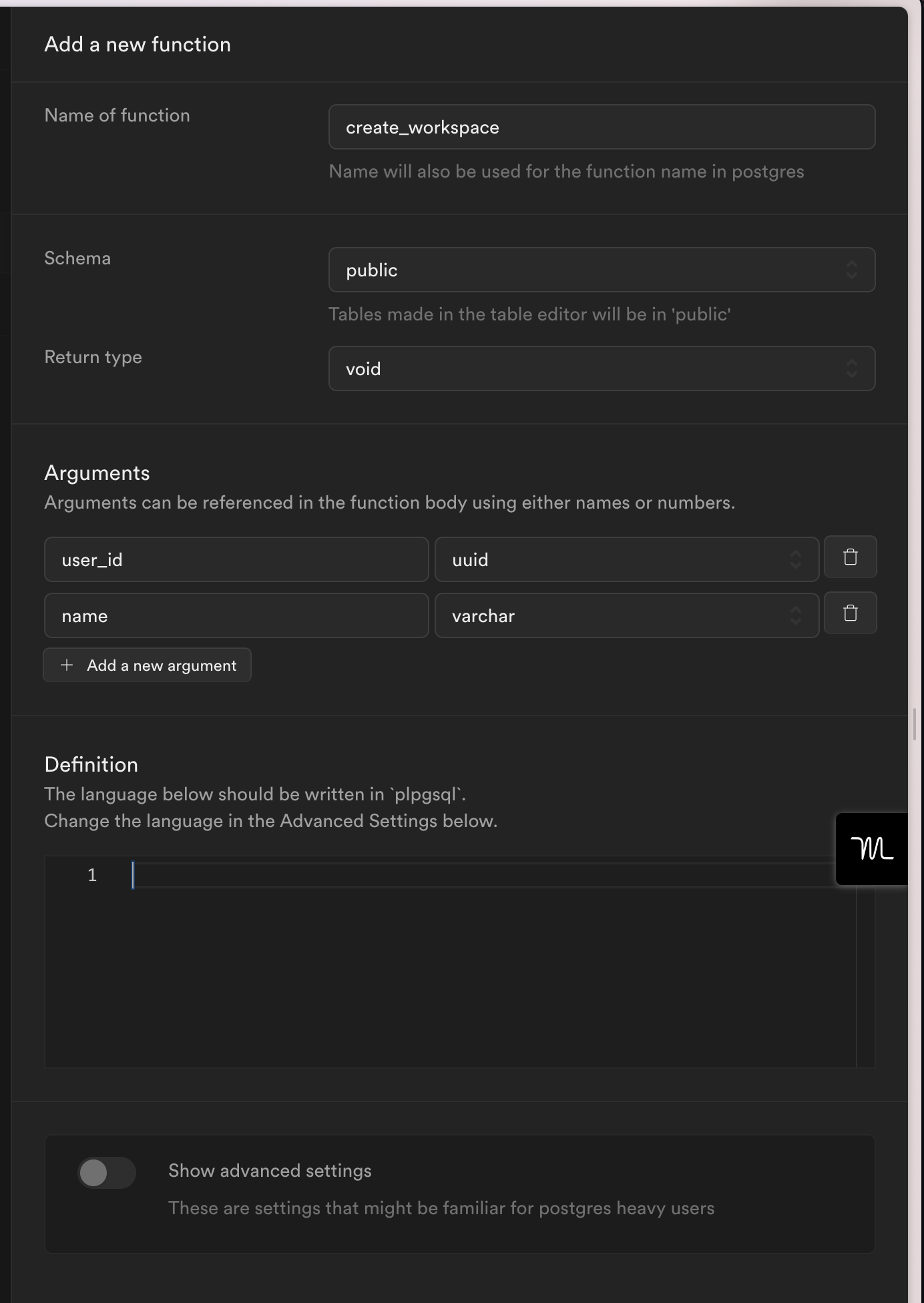Click the Return type chevron arrows
Viewport: 924px width, 1303px height.
pyautogui.click(x=852, y=368)
